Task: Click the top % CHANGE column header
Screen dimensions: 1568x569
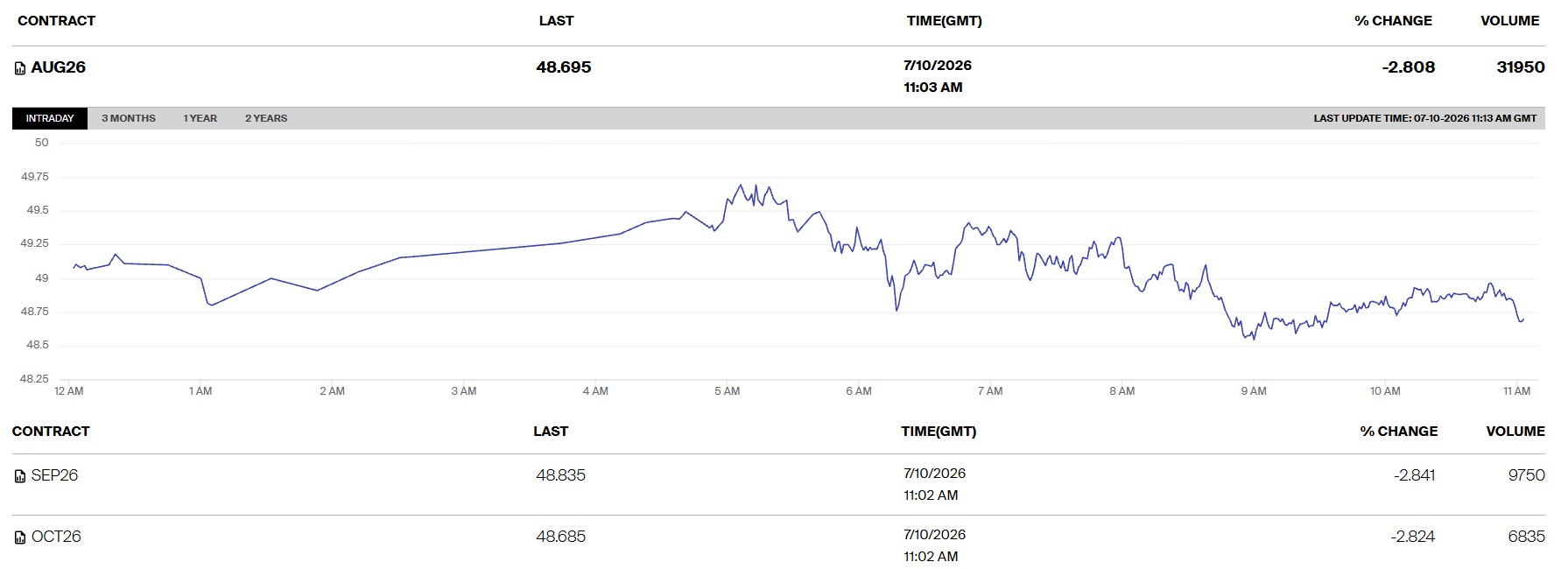Action: [1393, 21]
